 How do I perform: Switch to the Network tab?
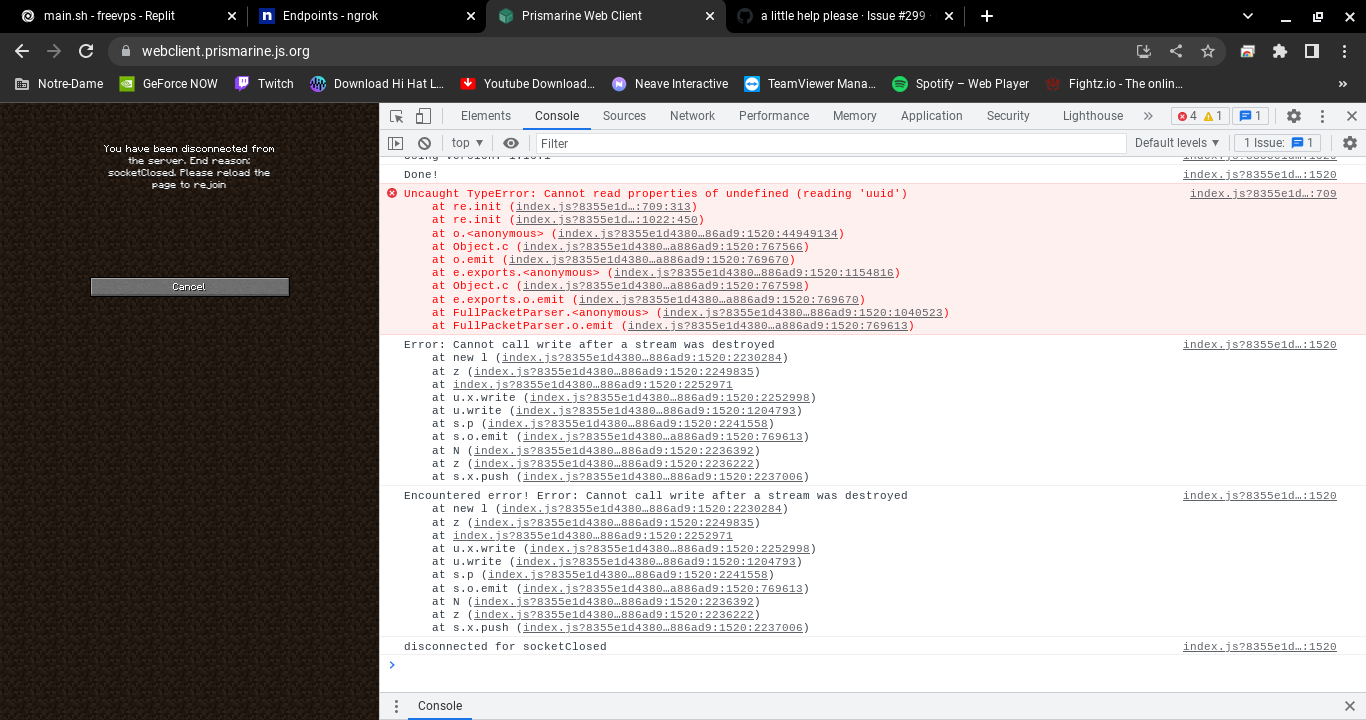[x=692, y=115]
